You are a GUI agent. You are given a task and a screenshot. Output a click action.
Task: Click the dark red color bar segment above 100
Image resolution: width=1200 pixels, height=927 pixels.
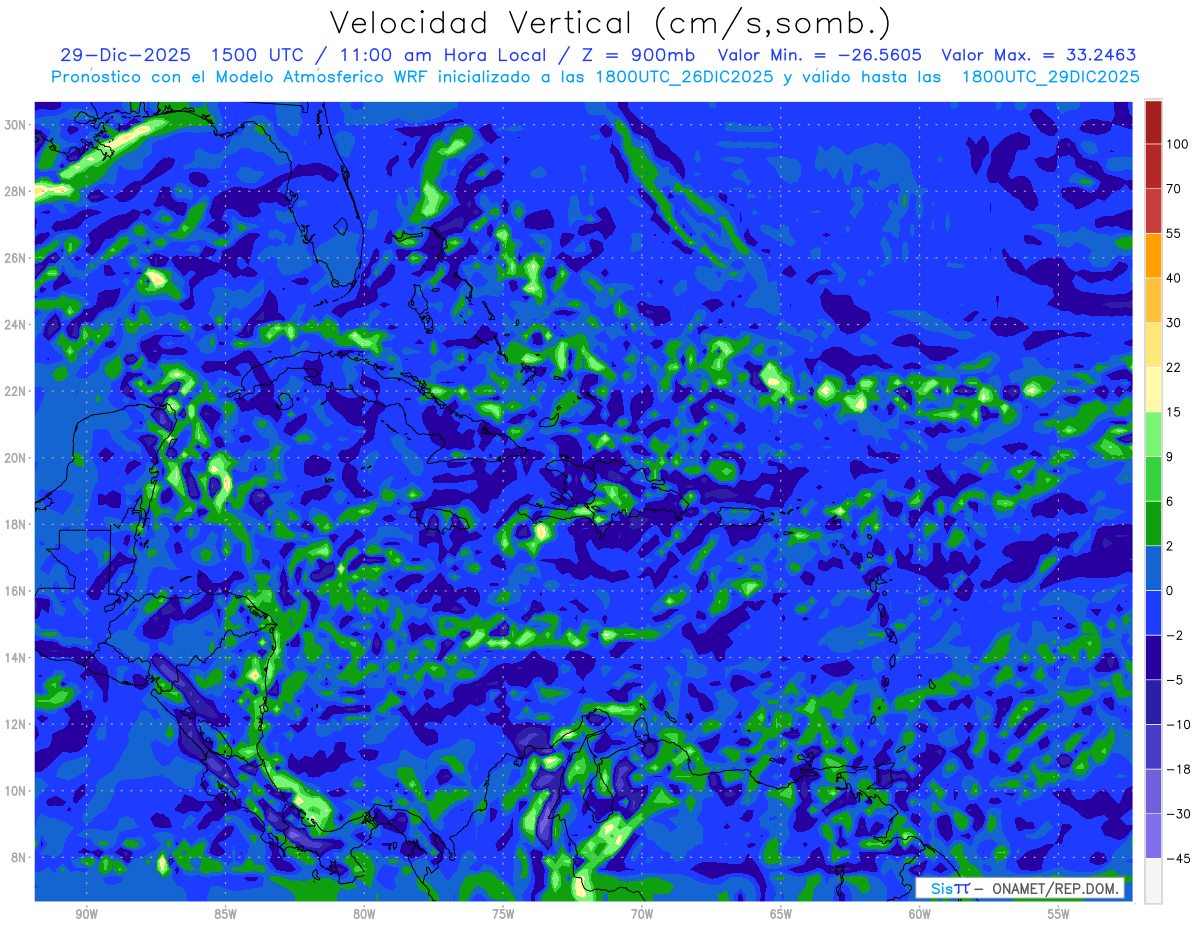pyautogui.click(x=1153, y=122)
